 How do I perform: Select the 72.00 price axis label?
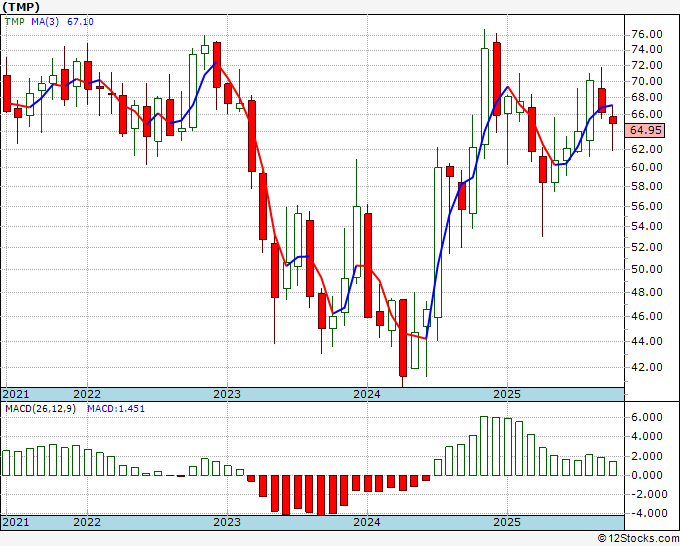(x=647, y=65)
